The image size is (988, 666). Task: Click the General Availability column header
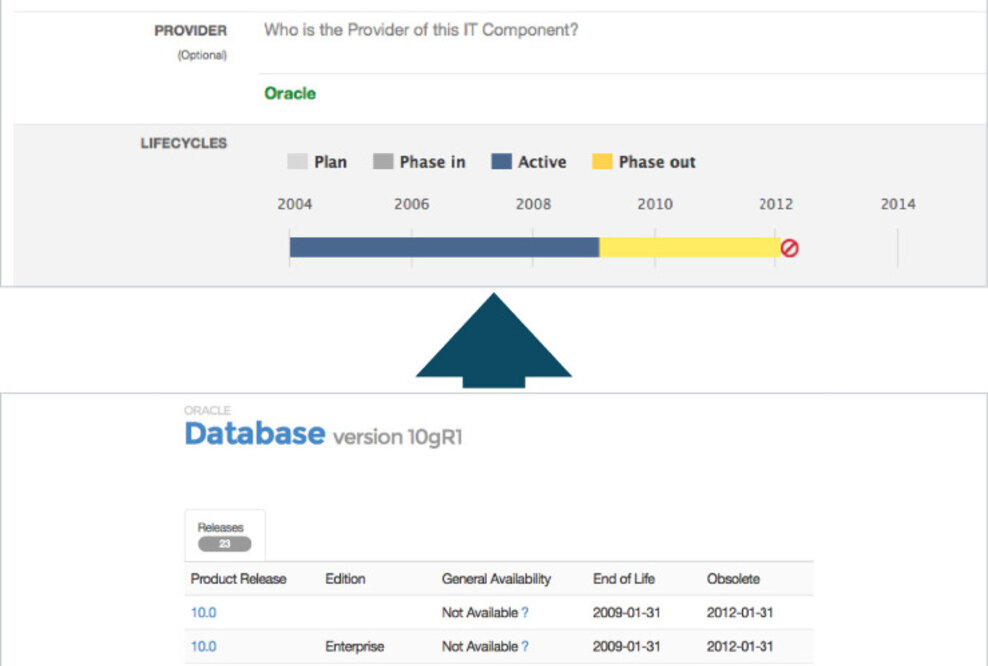[496, 579]
